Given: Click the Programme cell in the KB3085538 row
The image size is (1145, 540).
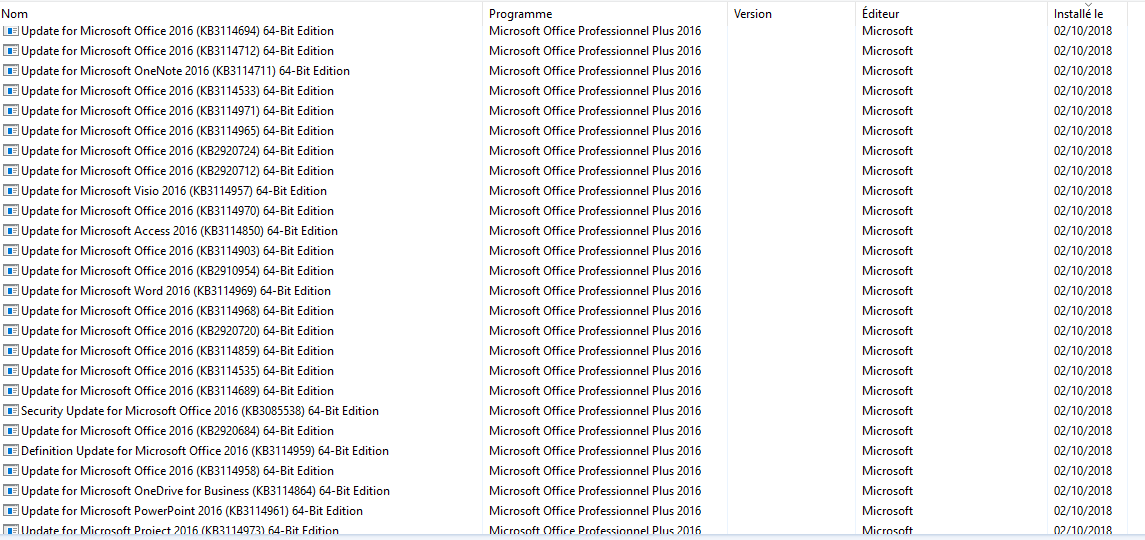Looking at the screenshot, I should (x=595, y=410).
